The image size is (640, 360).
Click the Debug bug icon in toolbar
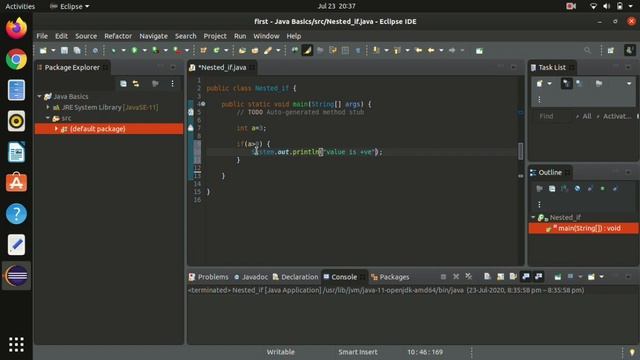(113, 51)
